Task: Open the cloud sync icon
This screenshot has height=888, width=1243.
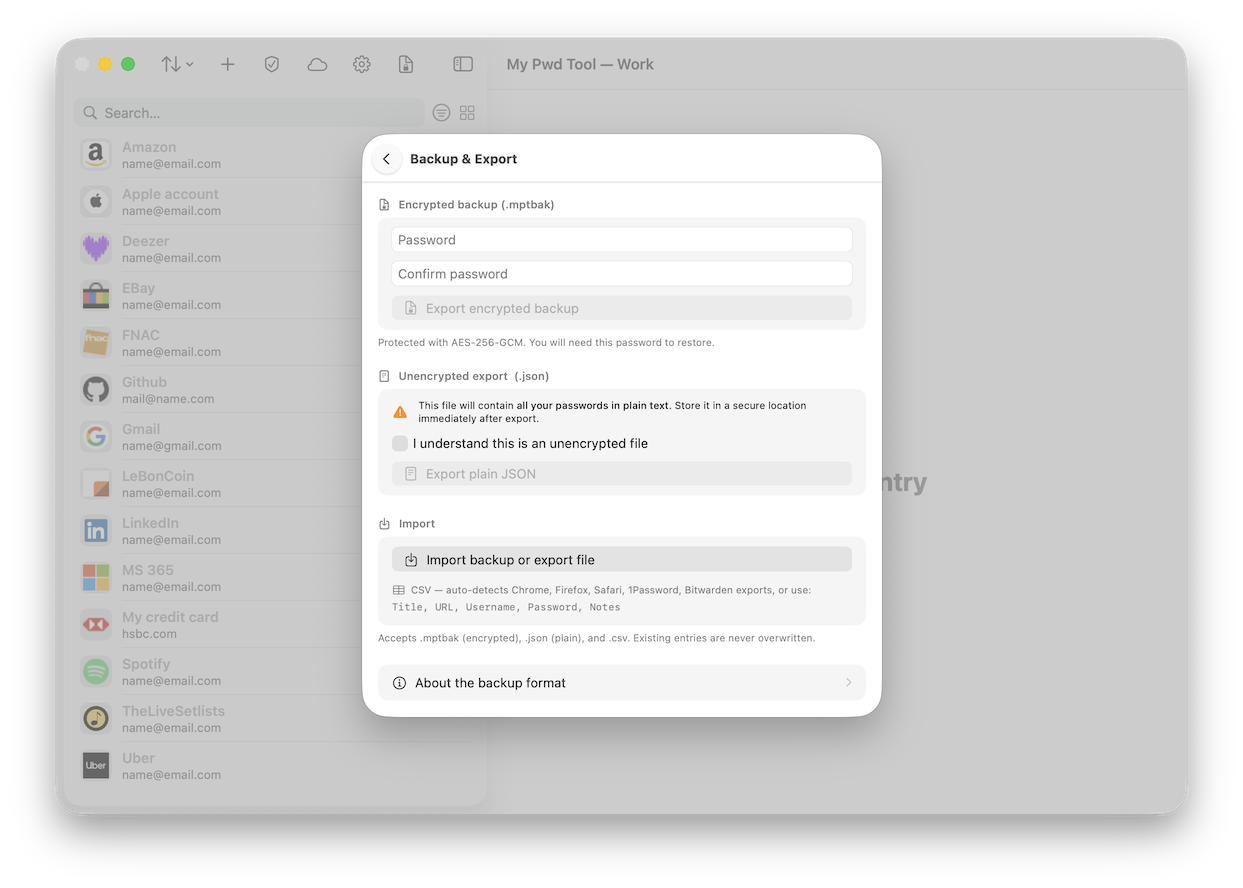Action: 317,64
